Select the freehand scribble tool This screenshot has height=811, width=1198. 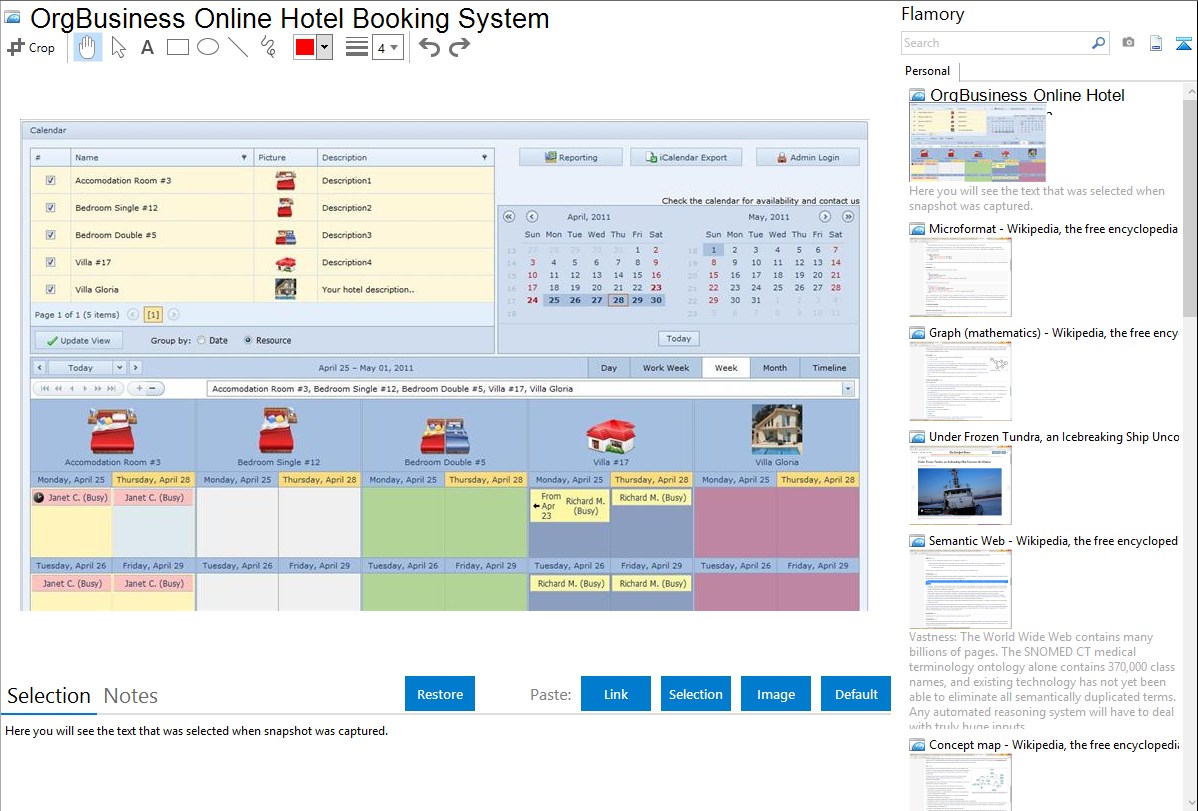268,47
